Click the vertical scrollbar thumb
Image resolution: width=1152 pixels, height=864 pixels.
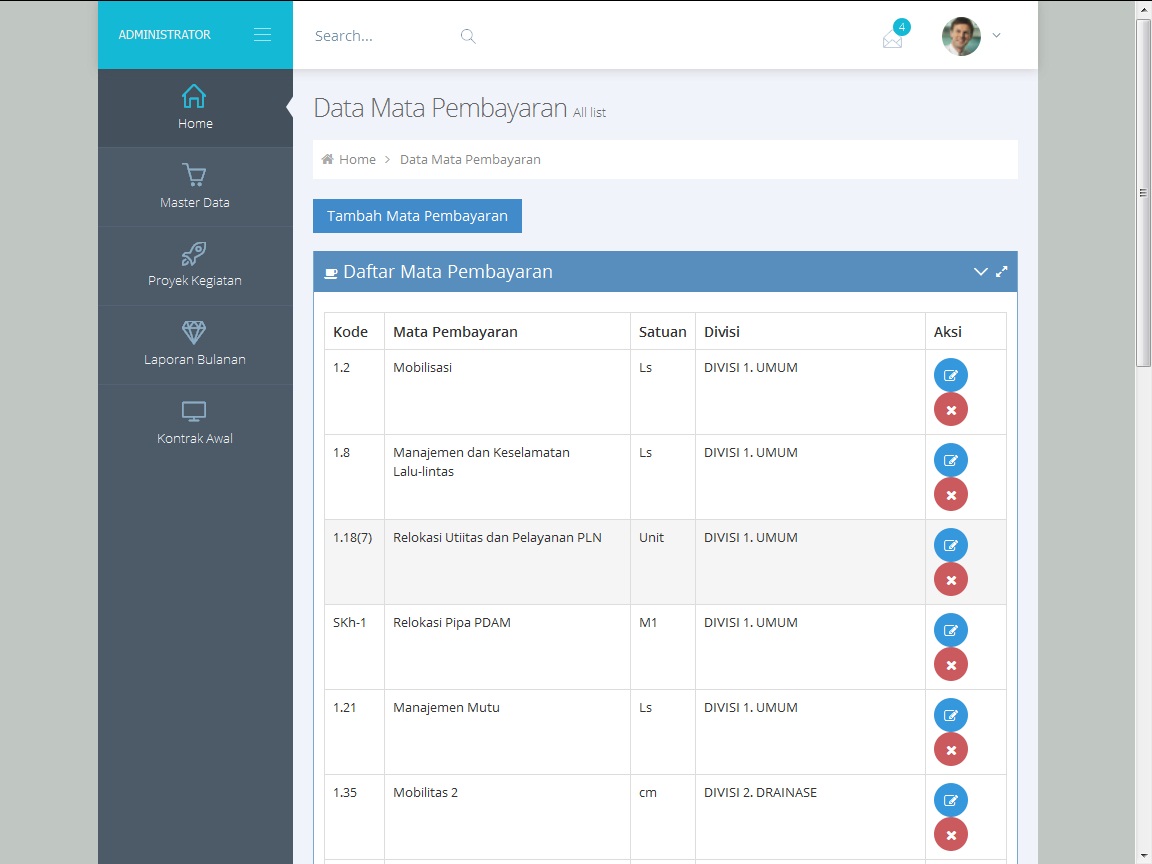click(1143, 192)
